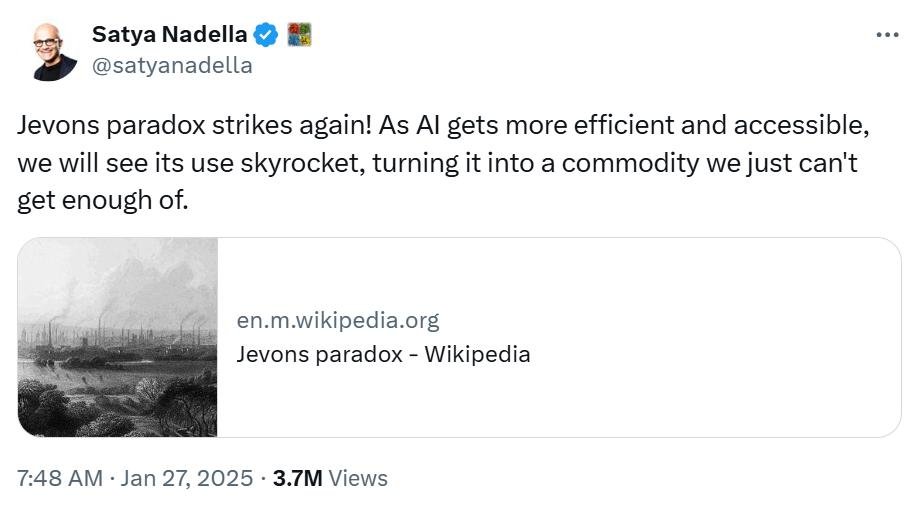
Task: Open Satya Nadella's profile avatar
Action: [55, 52]
